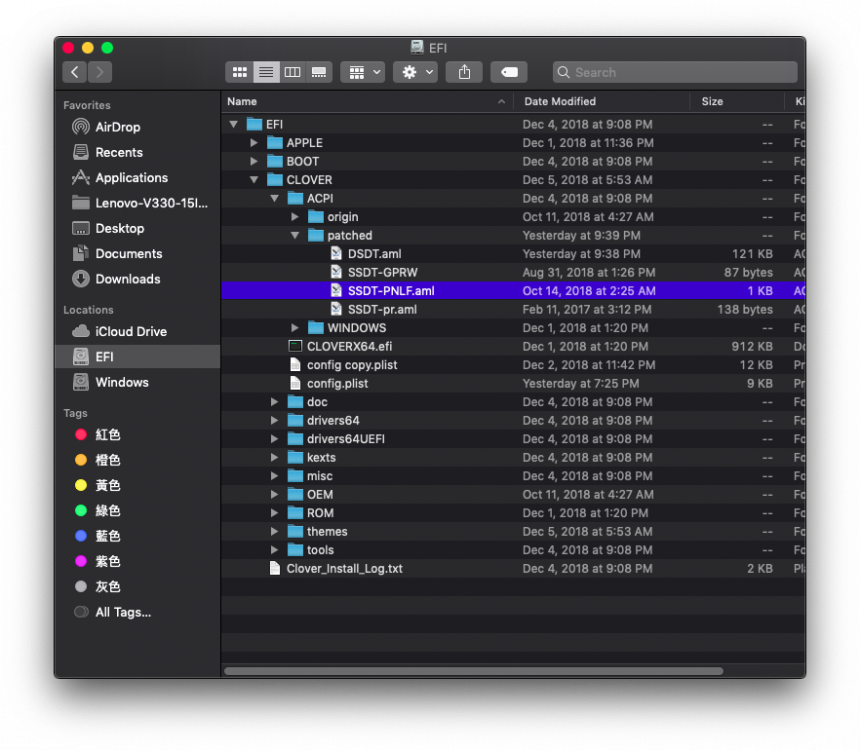The image size is (860, 750).
Task: Go forward with the right arrow button
Action: tap(100, 72)
